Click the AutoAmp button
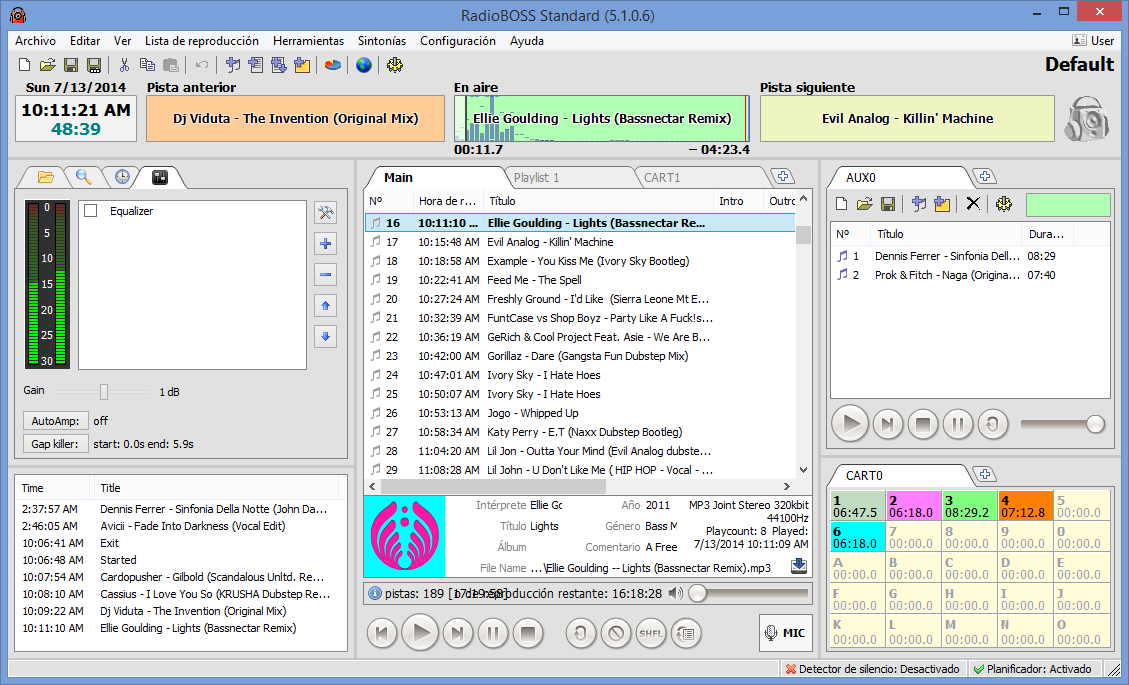This screenshot has width=1129, height=685. pyautogui.click(x=55, y=421)
